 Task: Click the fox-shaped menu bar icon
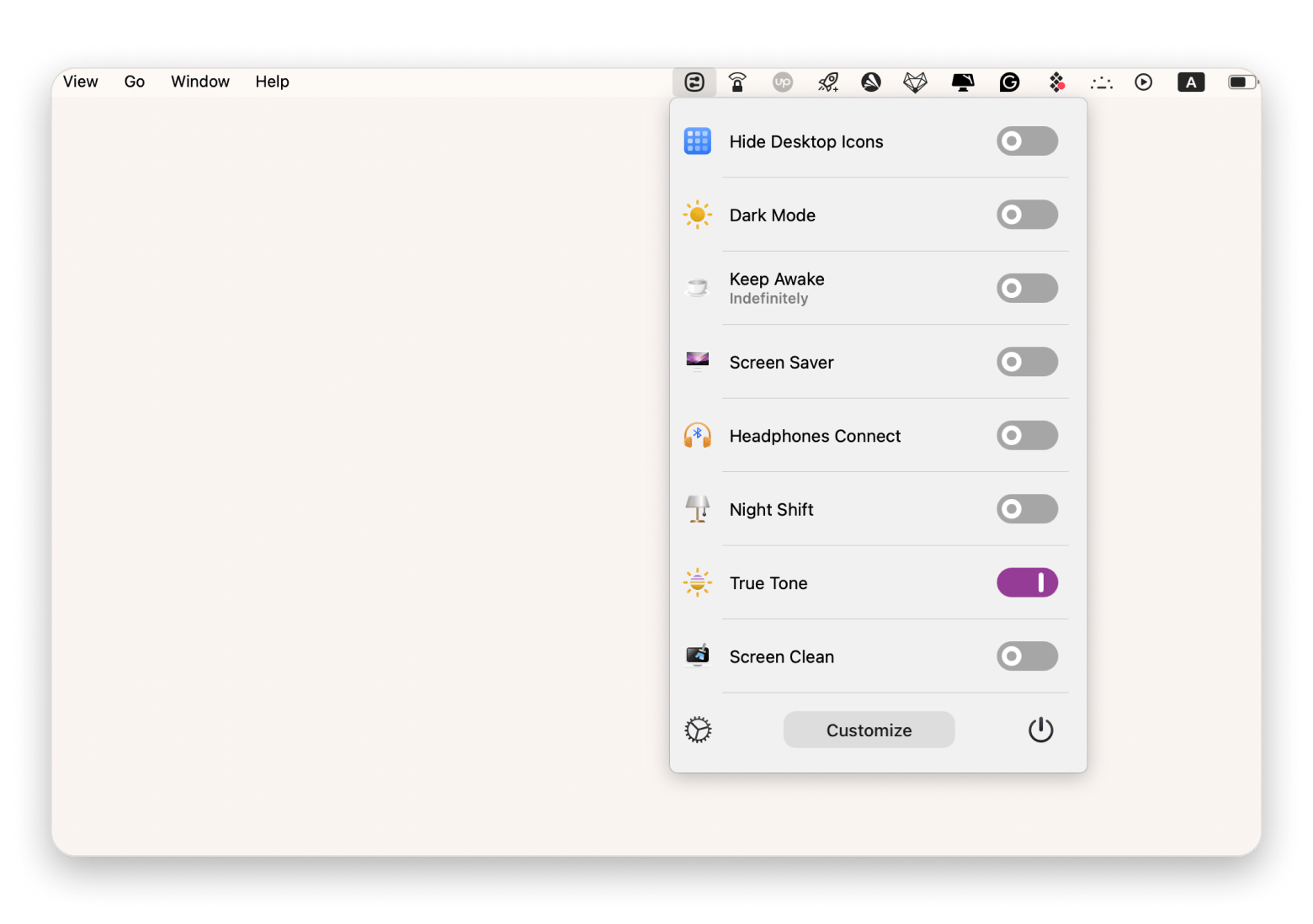917,82
